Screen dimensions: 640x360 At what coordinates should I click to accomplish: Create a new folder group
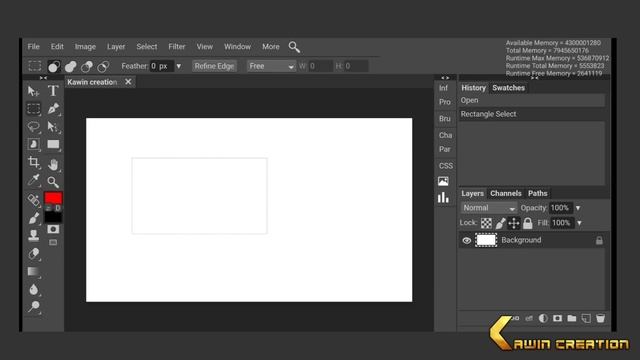click(572, 318)
